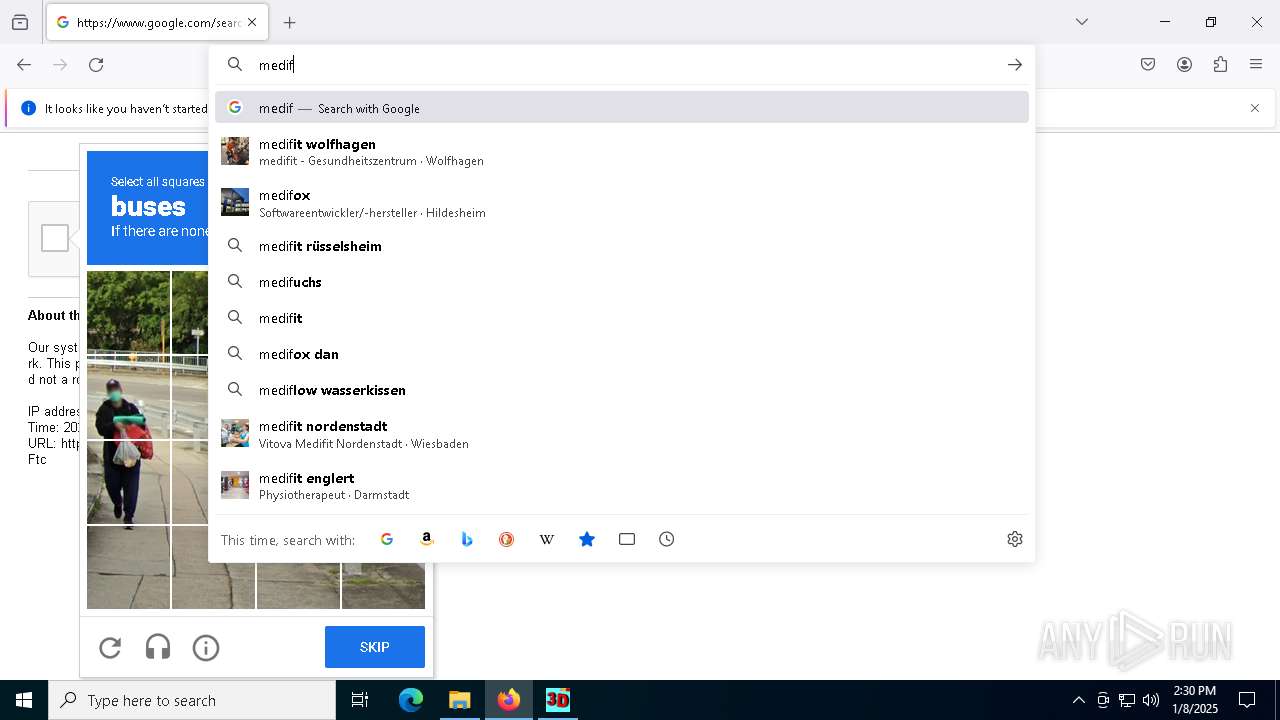
Task: Open the Extensions puzzle icon
Action: 1220,65
